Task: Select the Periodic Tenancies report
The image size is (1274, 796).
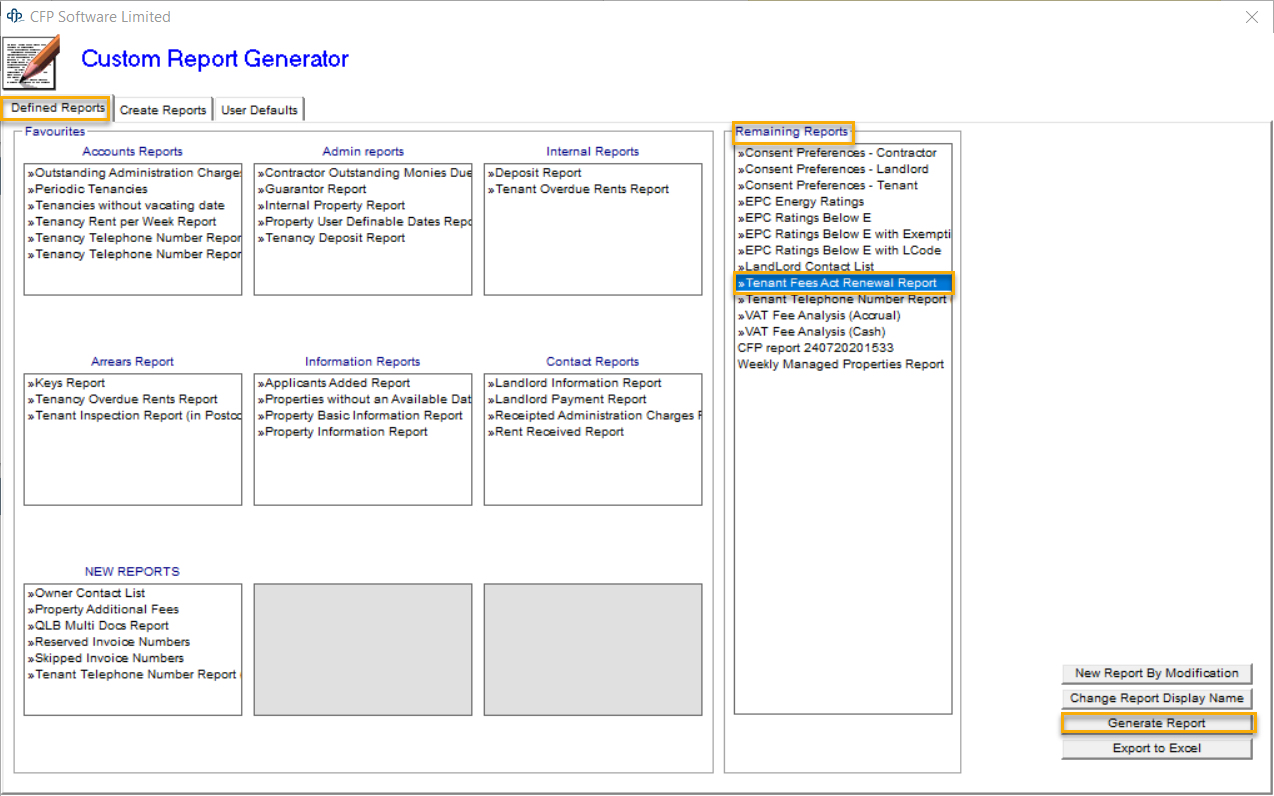Action: point(88,189)
